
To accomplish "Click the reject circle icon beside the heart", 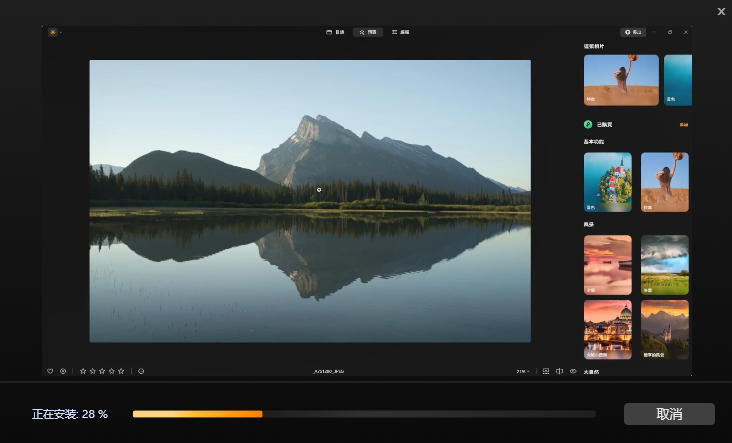I will (x=63, y=371).
